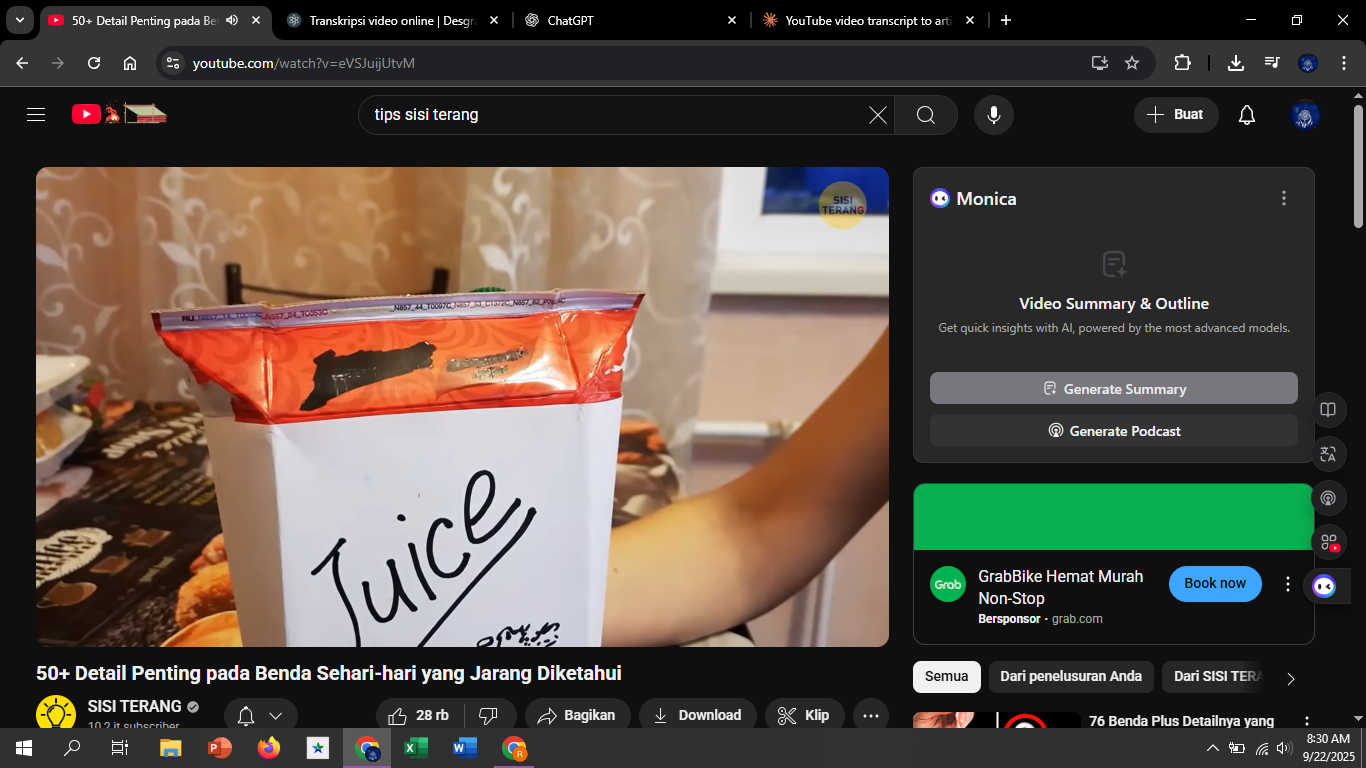The image size is (1366, 768).
Task: Open Monica reading mode book icon
Action: point(1328,410)
